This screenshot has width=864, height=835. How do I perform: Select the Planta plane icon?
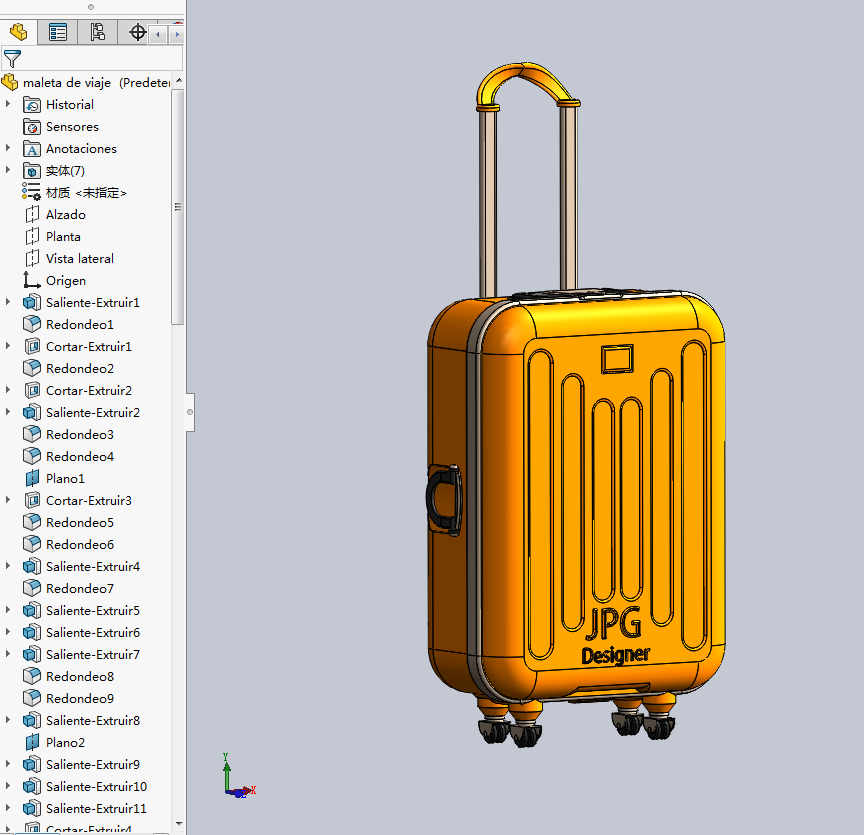click(x=32, y=236)
